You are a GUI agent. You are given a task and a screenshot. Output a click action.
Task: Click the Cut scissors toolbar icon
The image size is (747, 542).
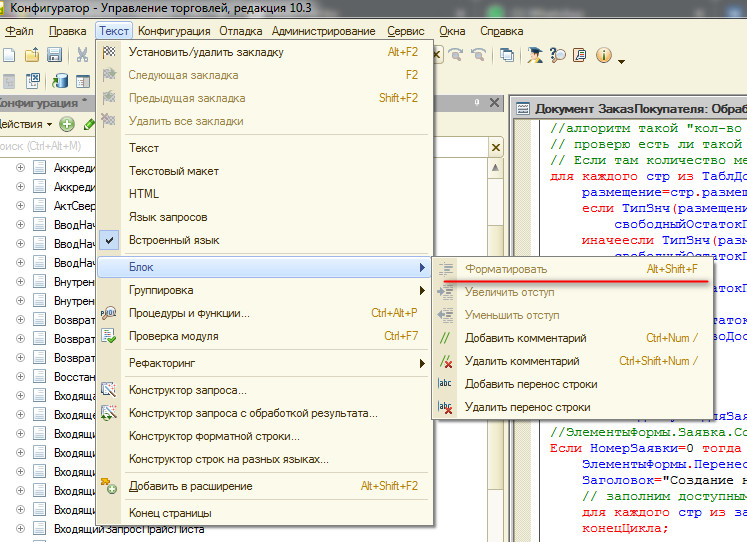[83, 55]
